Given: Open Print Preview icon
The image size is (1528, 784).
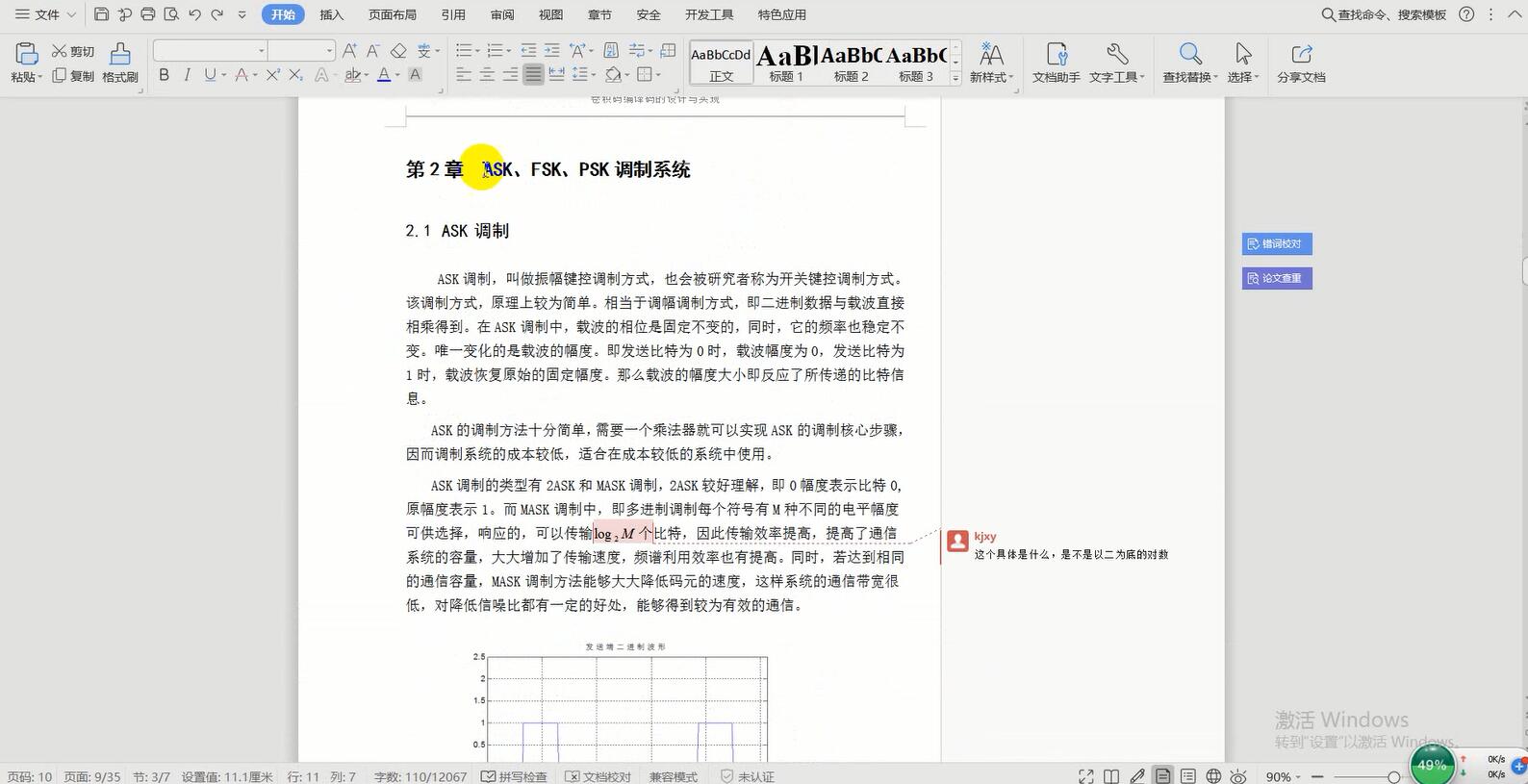Looking at the screenshot, I should (171, 14).
